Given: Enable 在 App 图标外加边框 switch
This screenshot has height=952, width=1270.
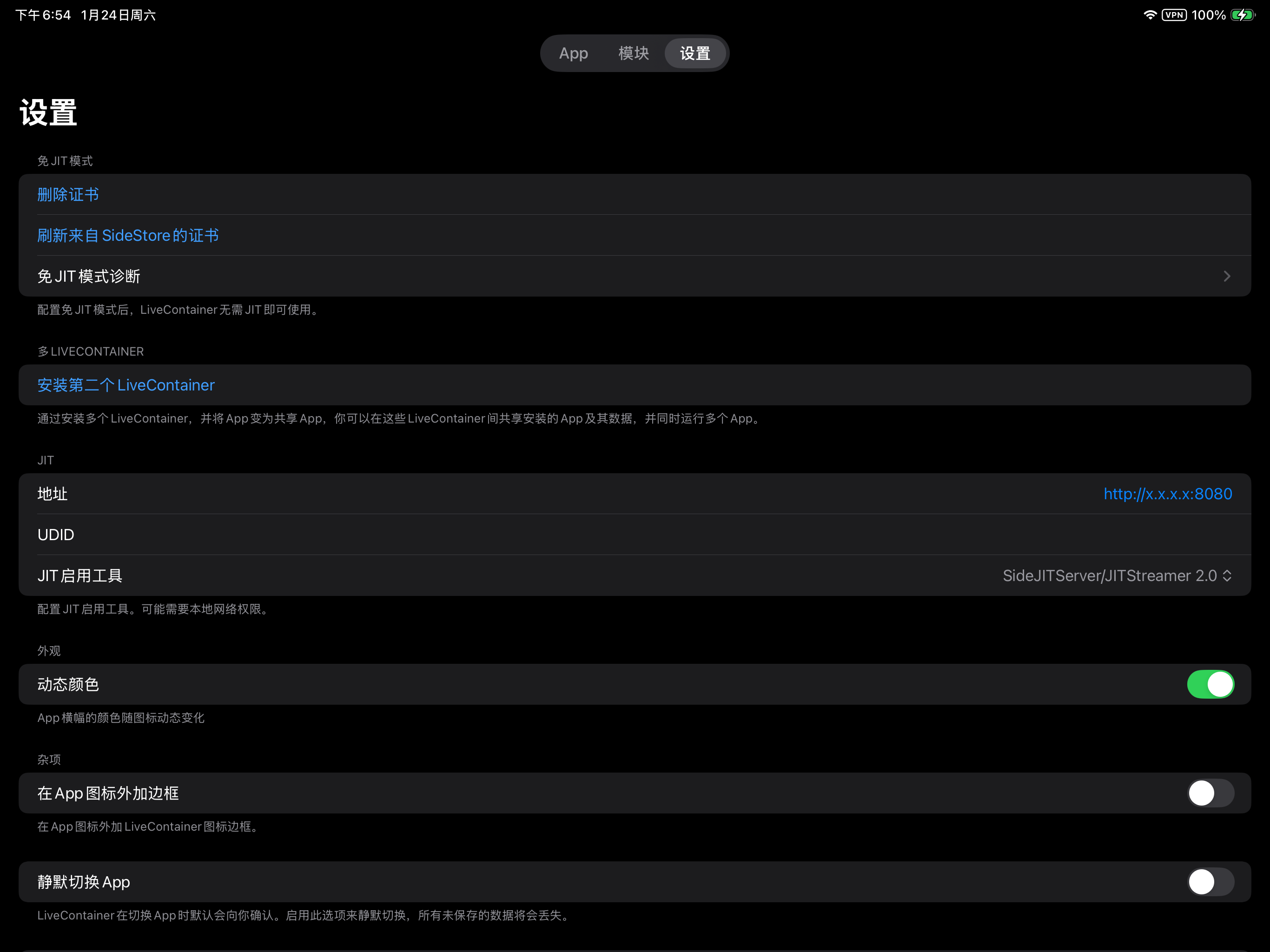Looking at the screenshot, I should pos(1210,793).
